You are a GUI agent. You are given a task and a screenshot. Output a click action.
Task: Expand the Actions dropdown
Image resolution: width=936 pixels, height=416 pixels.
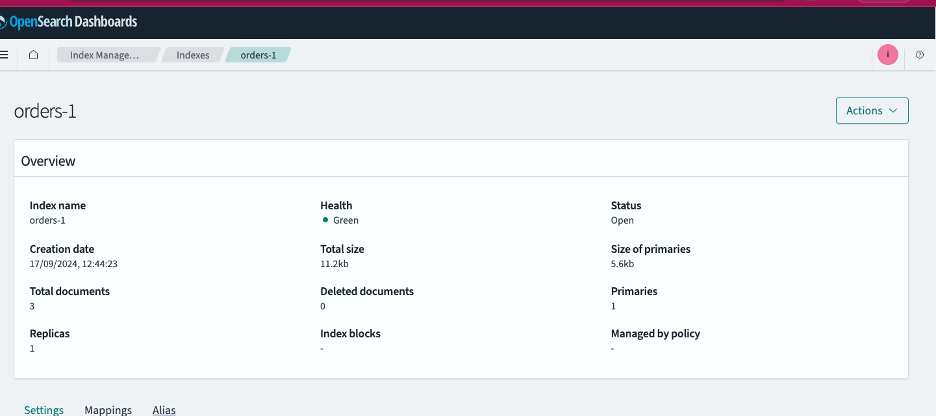871,111
